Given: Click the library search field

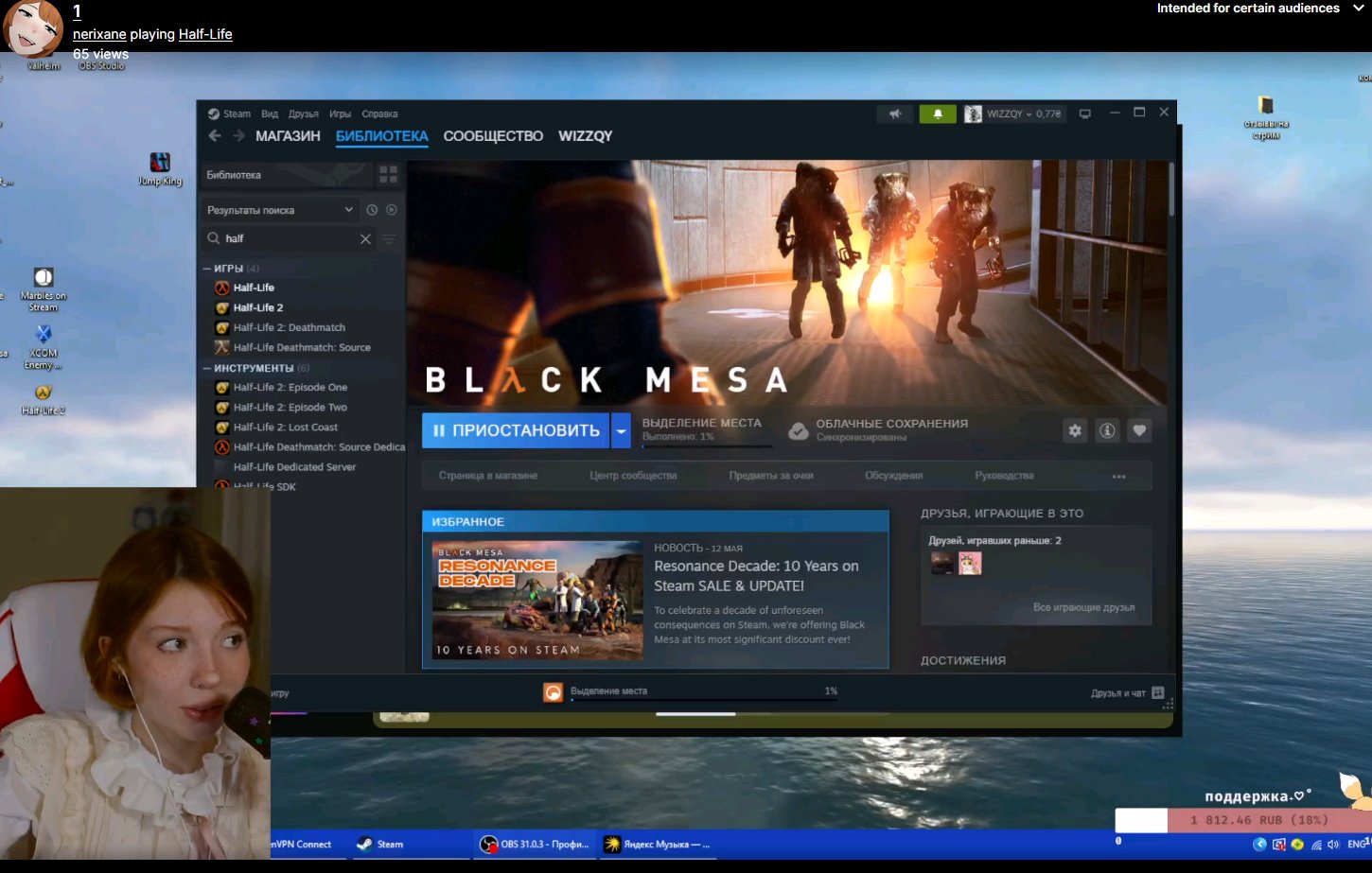Looking at the screenshot, I should [x=288, y=239].
